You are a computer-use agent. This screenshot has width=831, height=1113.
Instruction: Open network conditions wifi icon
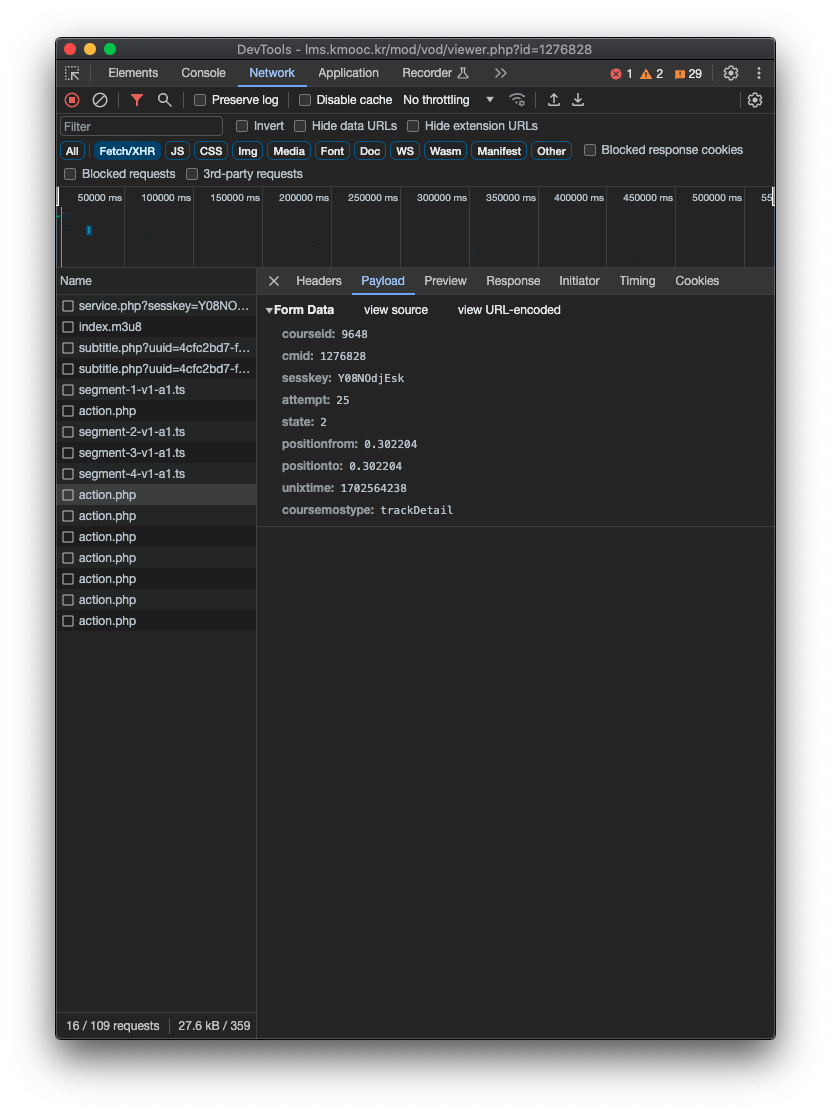[x=517, y=100]
